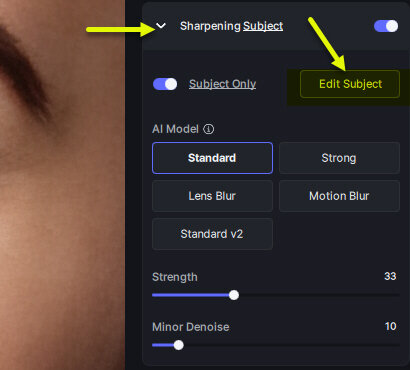Viewport: 410px width, 370px height.
Task: Click the Minor Denoise value showing 10
Action: [x=390, y=326]
